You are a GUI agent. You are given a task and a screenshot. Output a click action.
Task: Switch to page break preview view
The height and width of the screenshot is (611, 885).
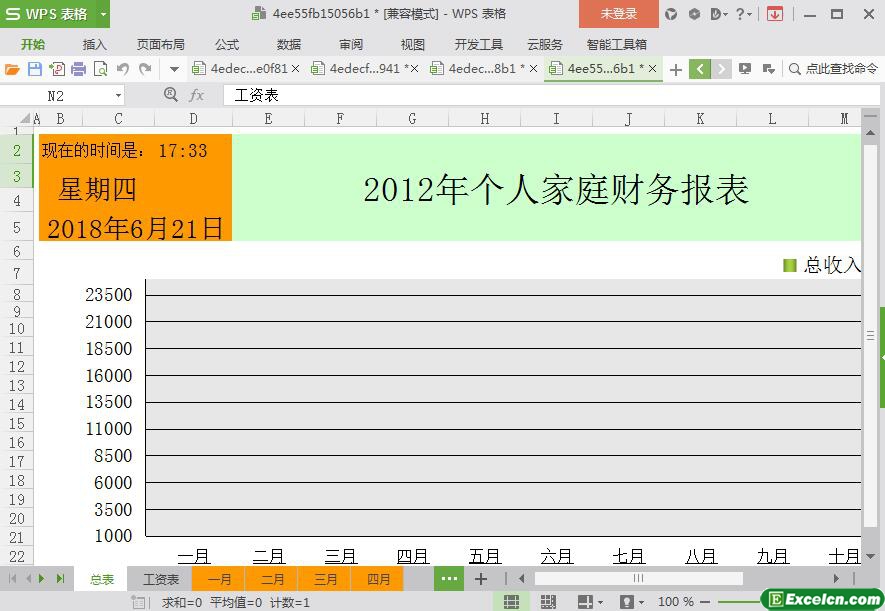548,602
